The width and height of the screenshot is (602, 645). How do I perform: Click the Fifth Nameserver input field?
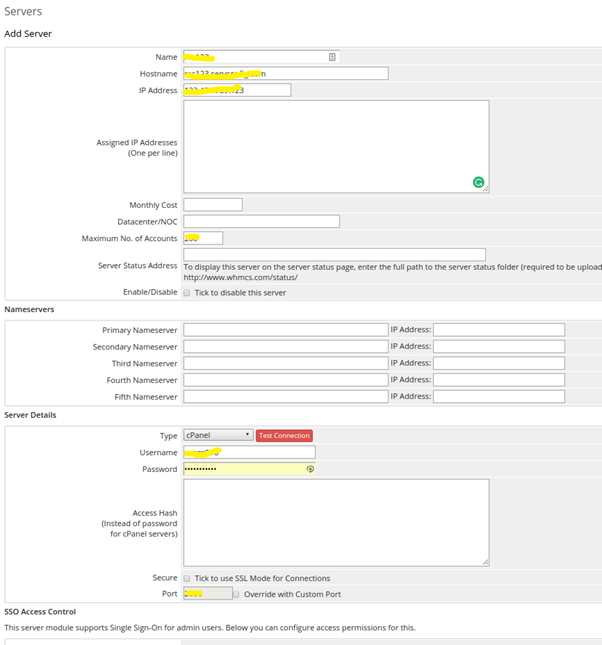tap(285, 397)
